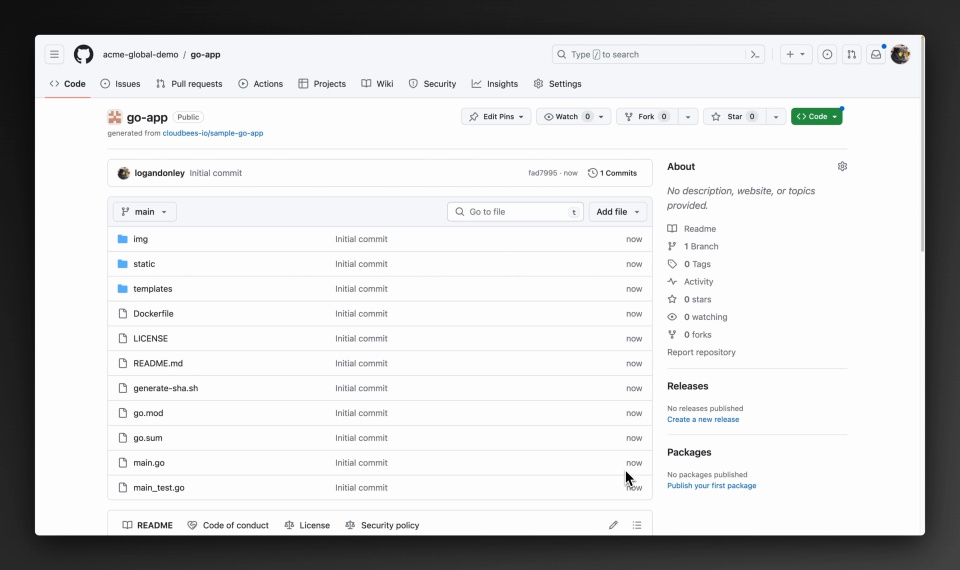Open the README outline list icon

(637, 525)
